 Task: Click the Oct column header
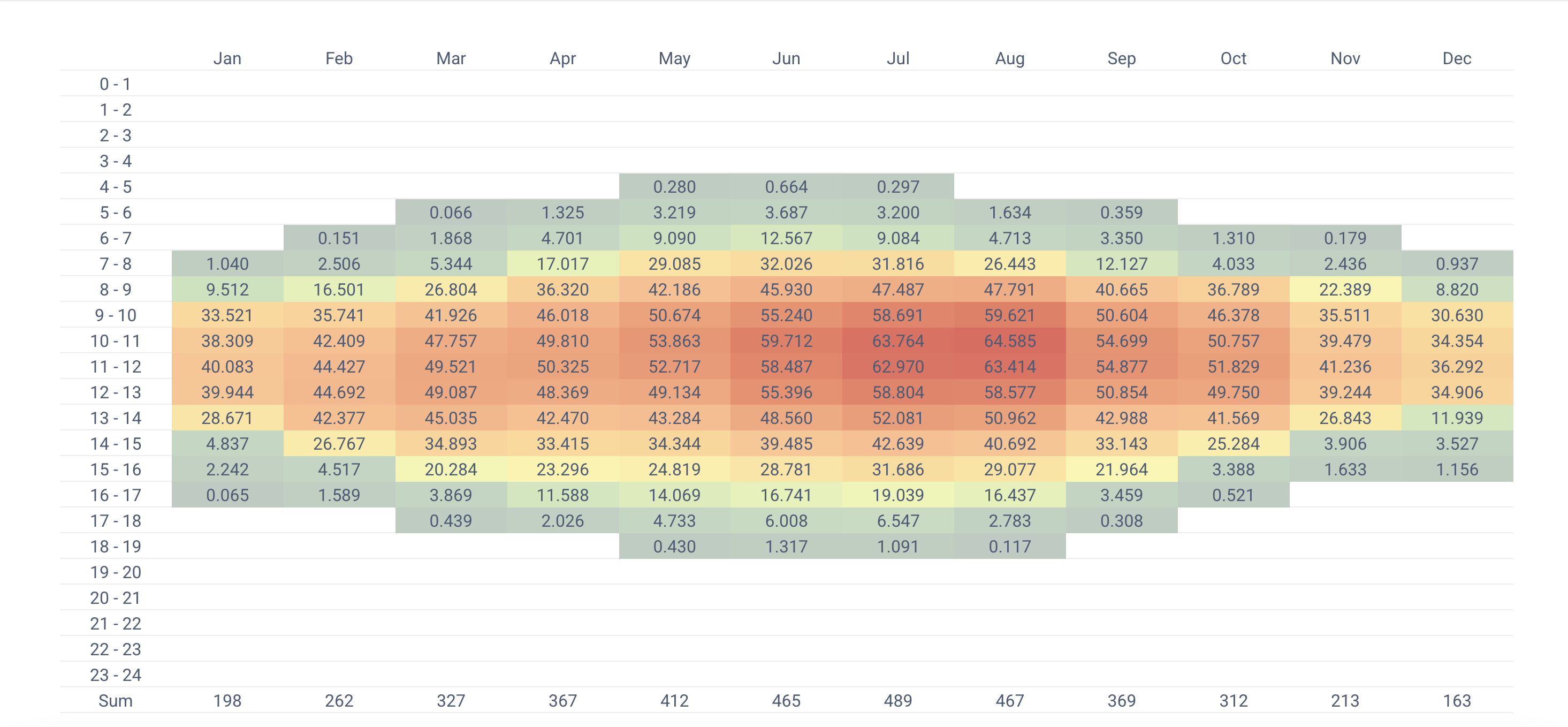(x=1233, y=58)
